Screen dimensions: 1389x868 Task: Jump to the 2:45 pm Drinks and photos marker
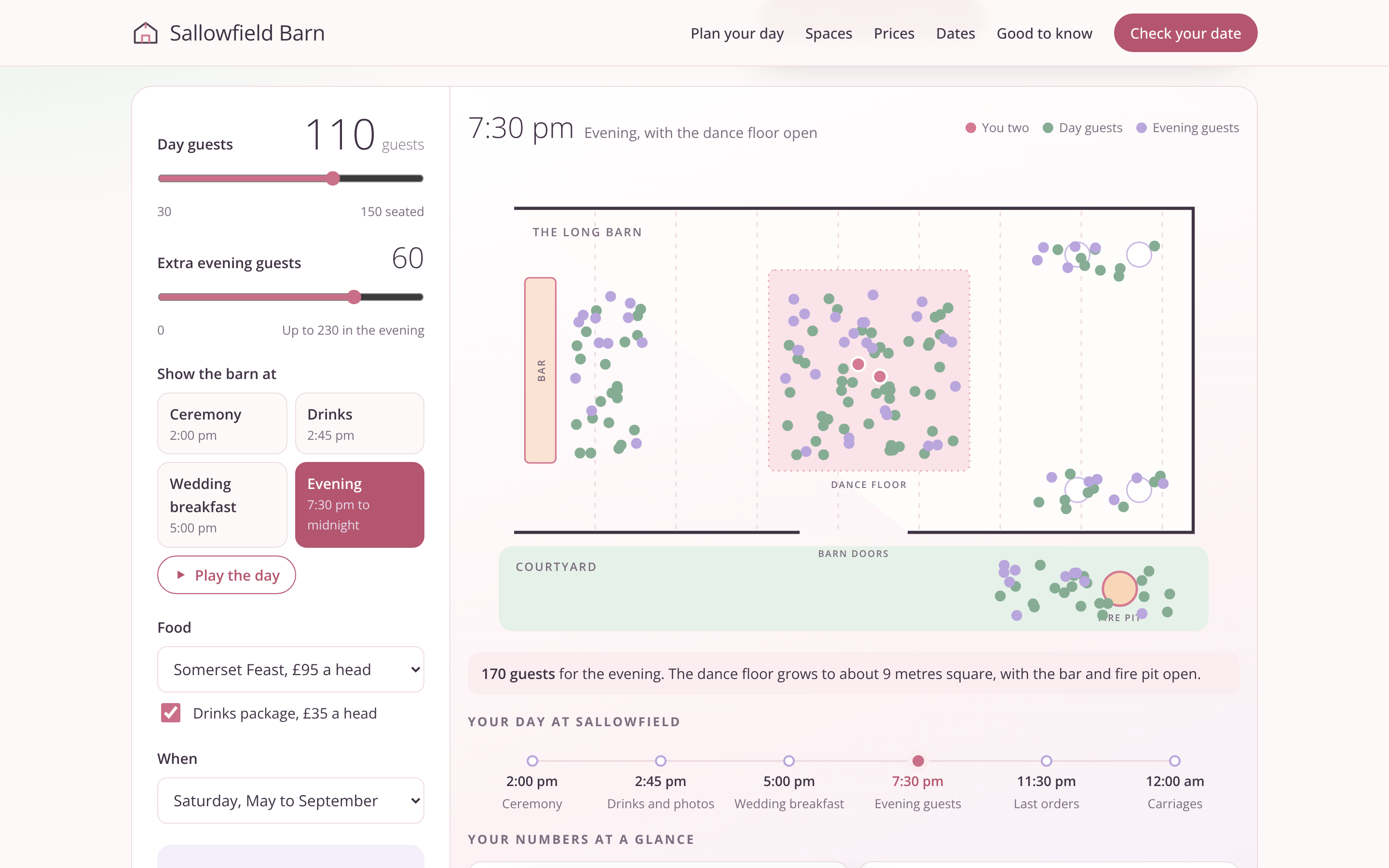[x=661, y=760]
